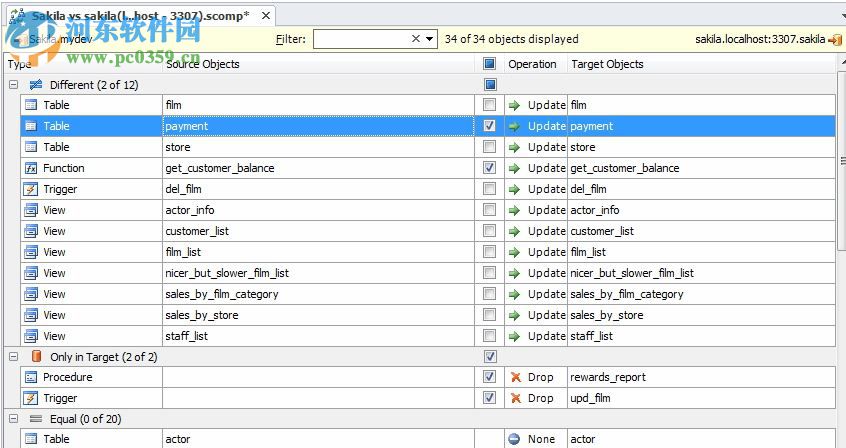Check the del_film trigger checkbox
This screenshot has height=448, width=846.
click(x=489, y=189)
